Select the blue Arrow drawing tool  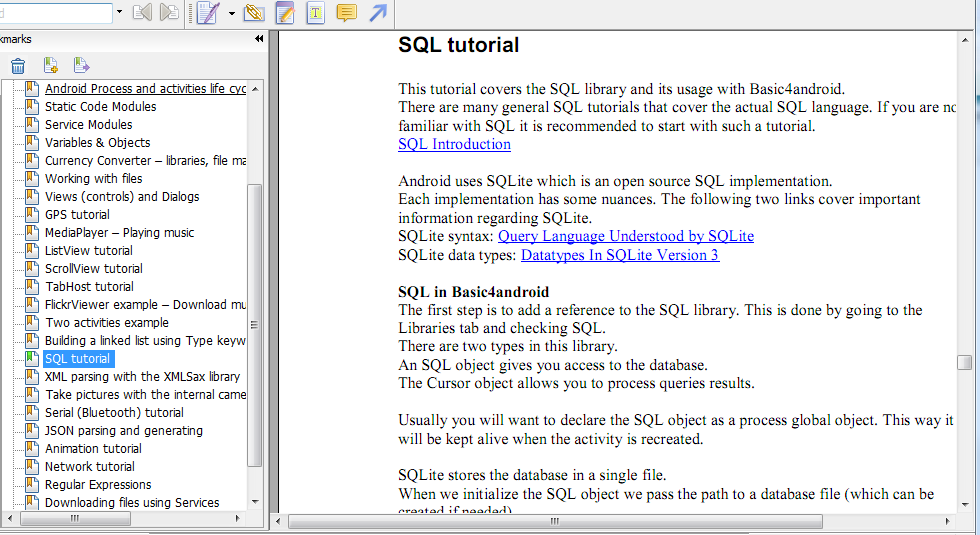click(x=378, y=12)
